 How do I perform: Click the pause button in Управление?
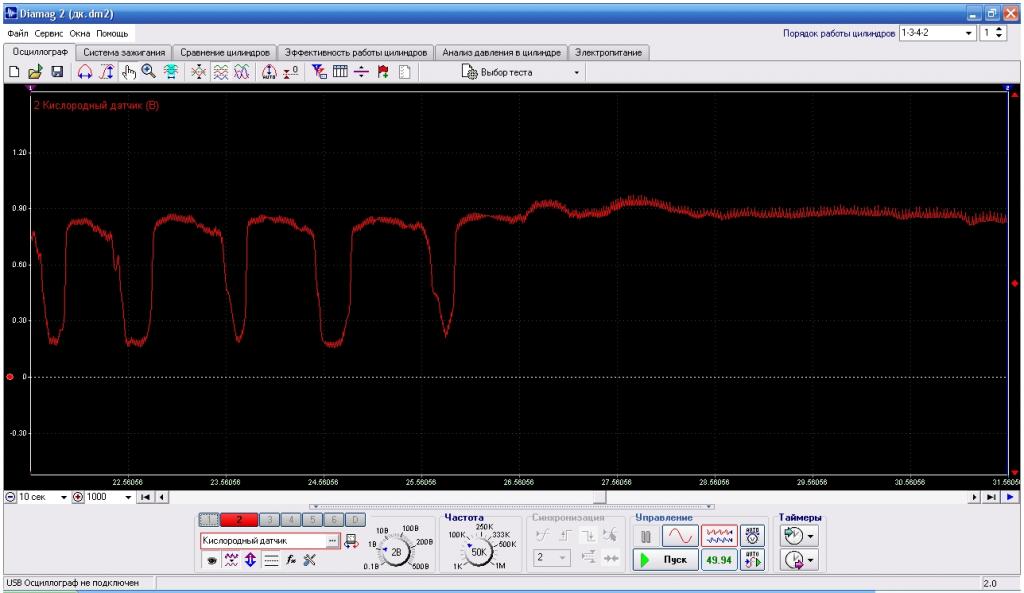tap(646, 537)
